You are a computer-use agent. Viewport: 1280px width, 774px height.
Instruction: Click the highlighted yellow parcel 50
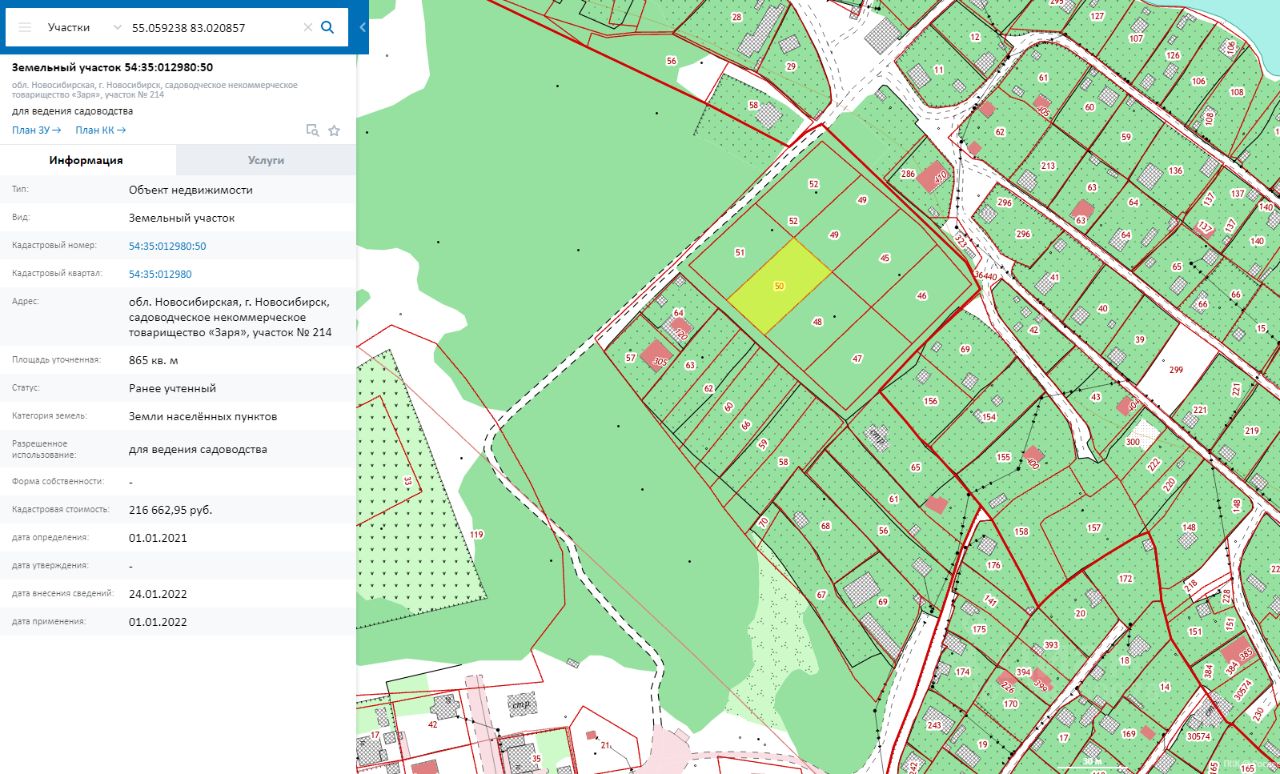[x=779, y=287]
